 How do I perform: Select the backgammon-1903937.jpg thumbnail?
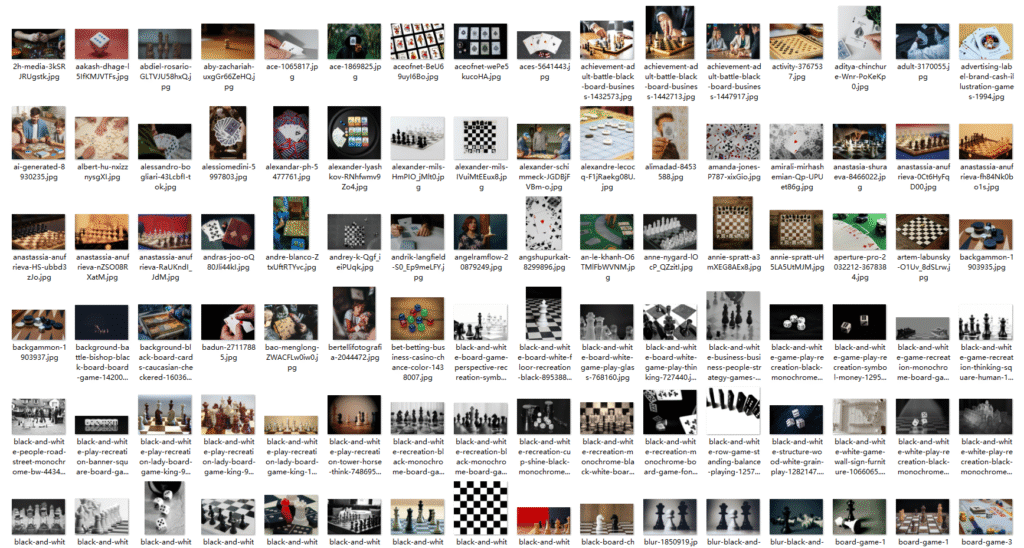point(39,325)
